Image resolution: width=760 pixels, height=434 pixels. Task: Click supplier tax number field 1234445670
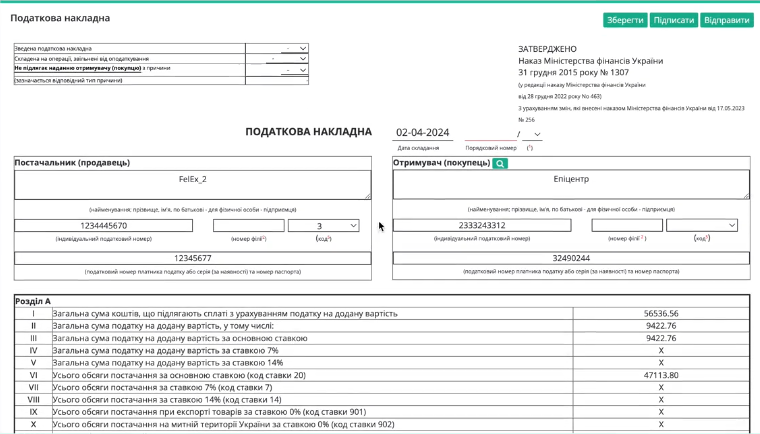103,225
